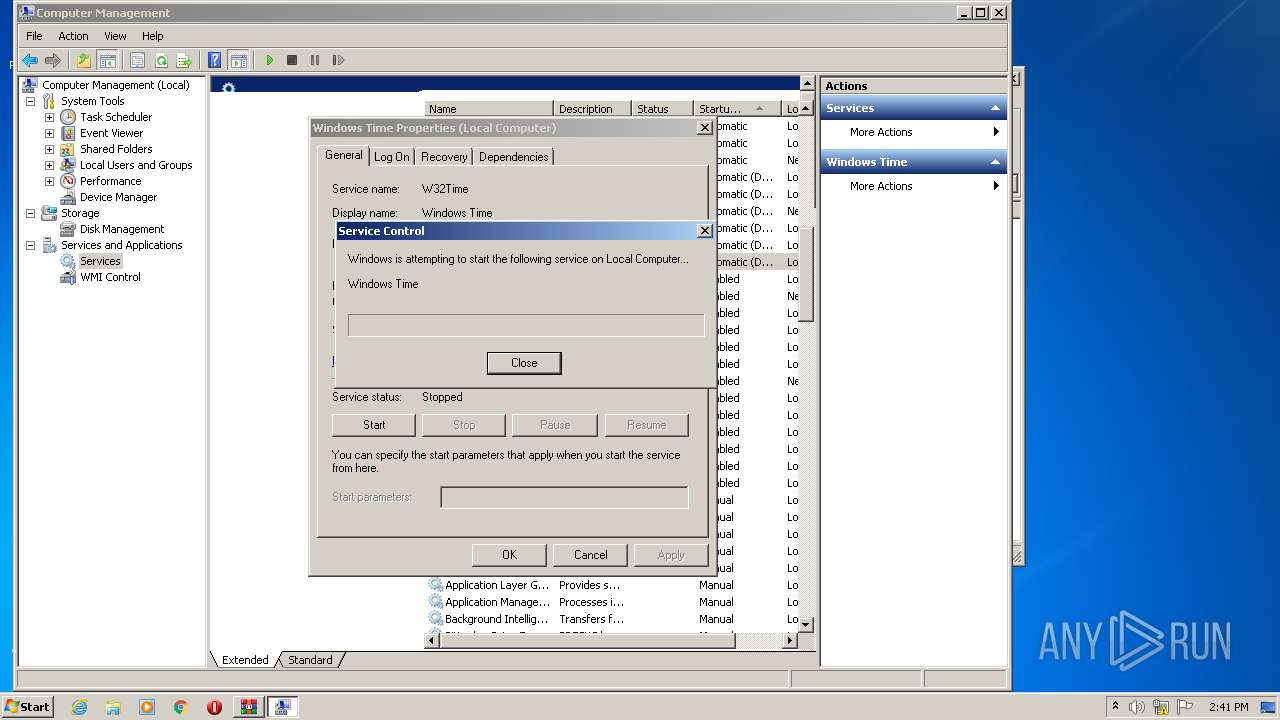Image resolution: width=1280 pixels, height=720 pixels.
Task: Open Opera browser from the taskbar
Action: (214, 707)
